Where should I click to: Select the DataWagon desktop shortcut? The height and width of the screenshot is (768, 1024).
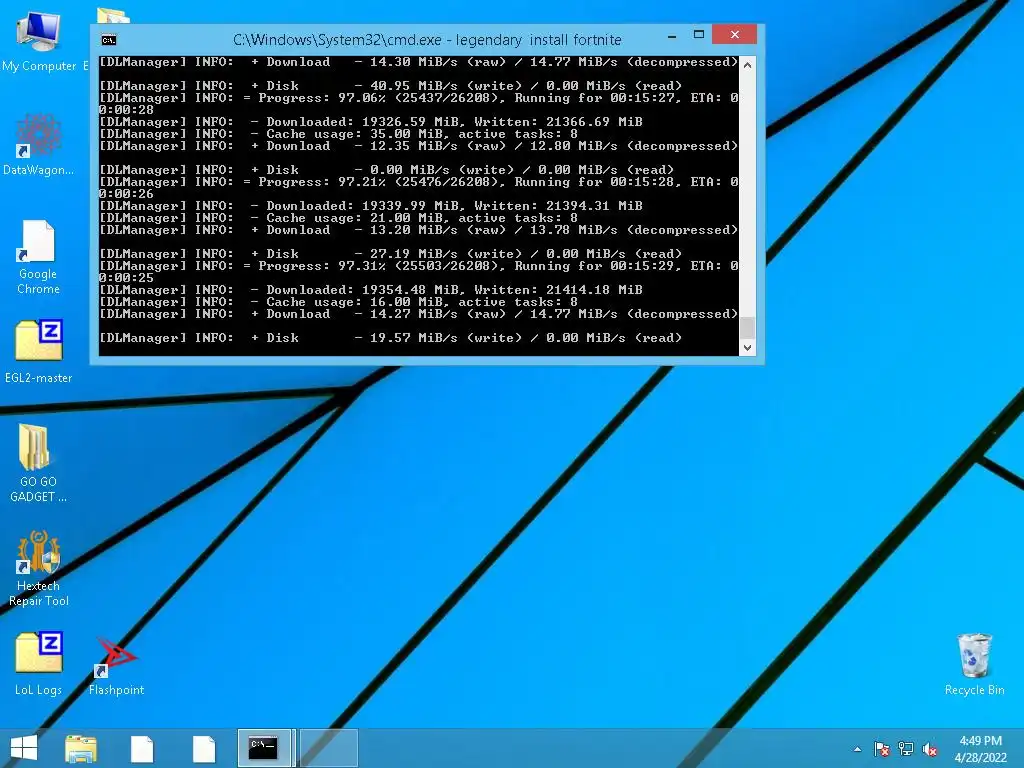(x=39, y=145)
